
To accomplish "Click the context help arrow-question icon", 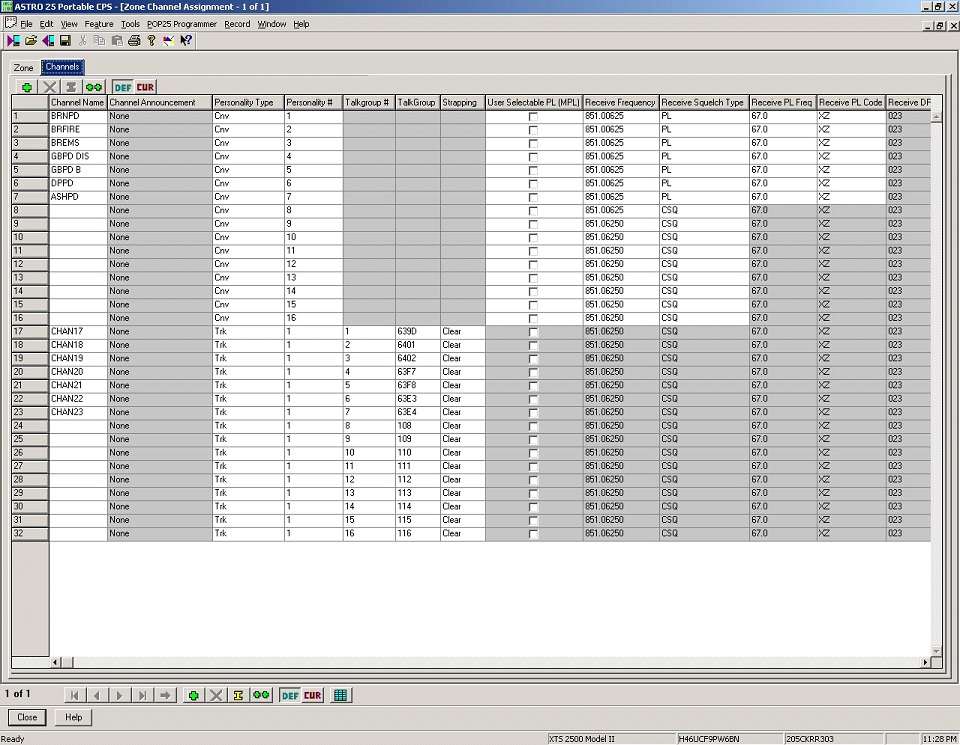I will pos(186,40).
